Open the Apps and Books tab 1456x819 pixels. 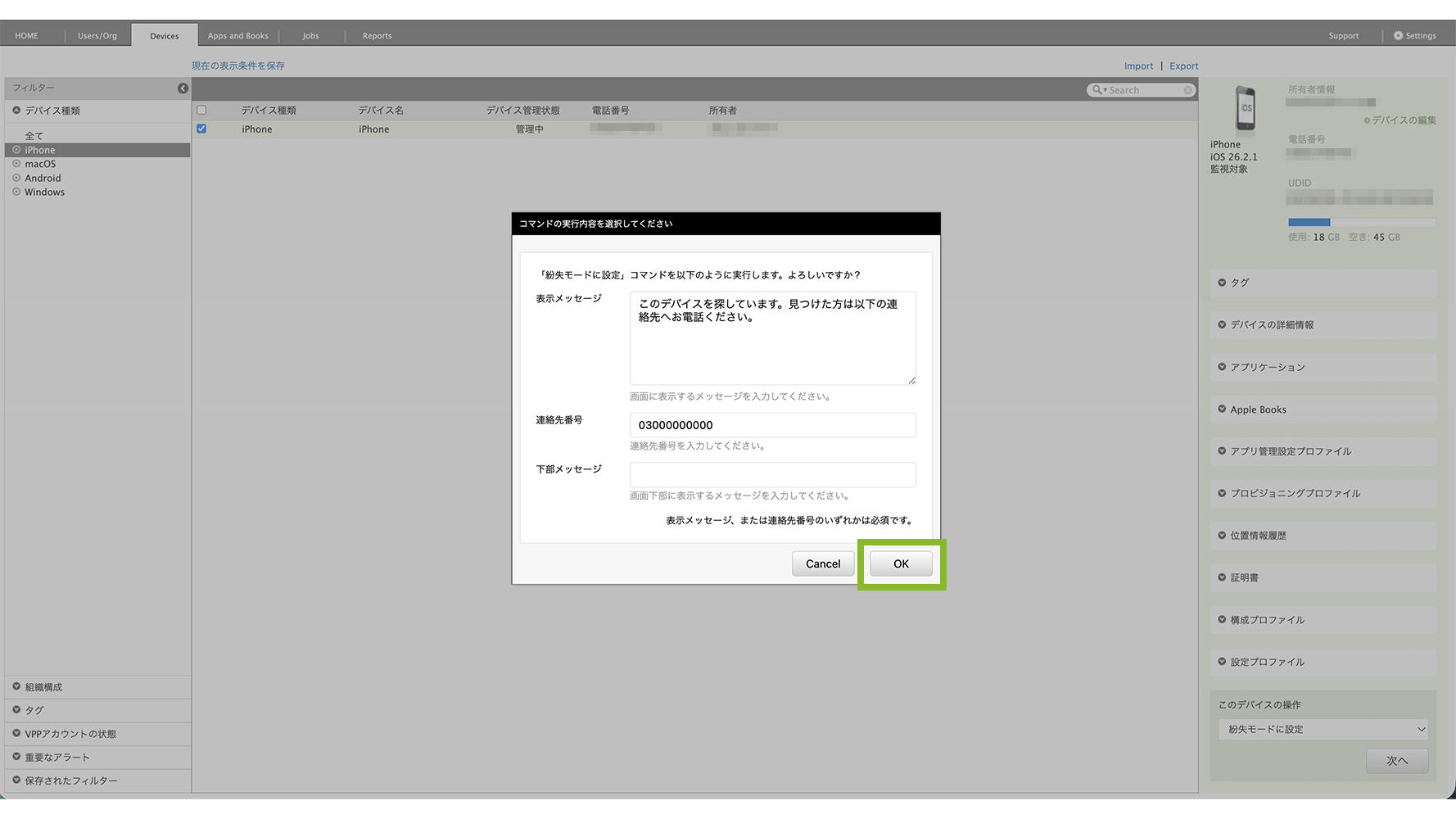coord(237,36)
